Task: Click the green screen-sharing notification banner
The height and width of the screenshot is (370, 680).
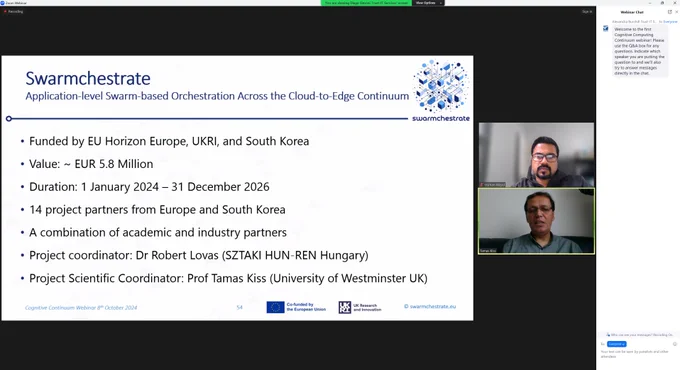Action: (x=366, y=3)
